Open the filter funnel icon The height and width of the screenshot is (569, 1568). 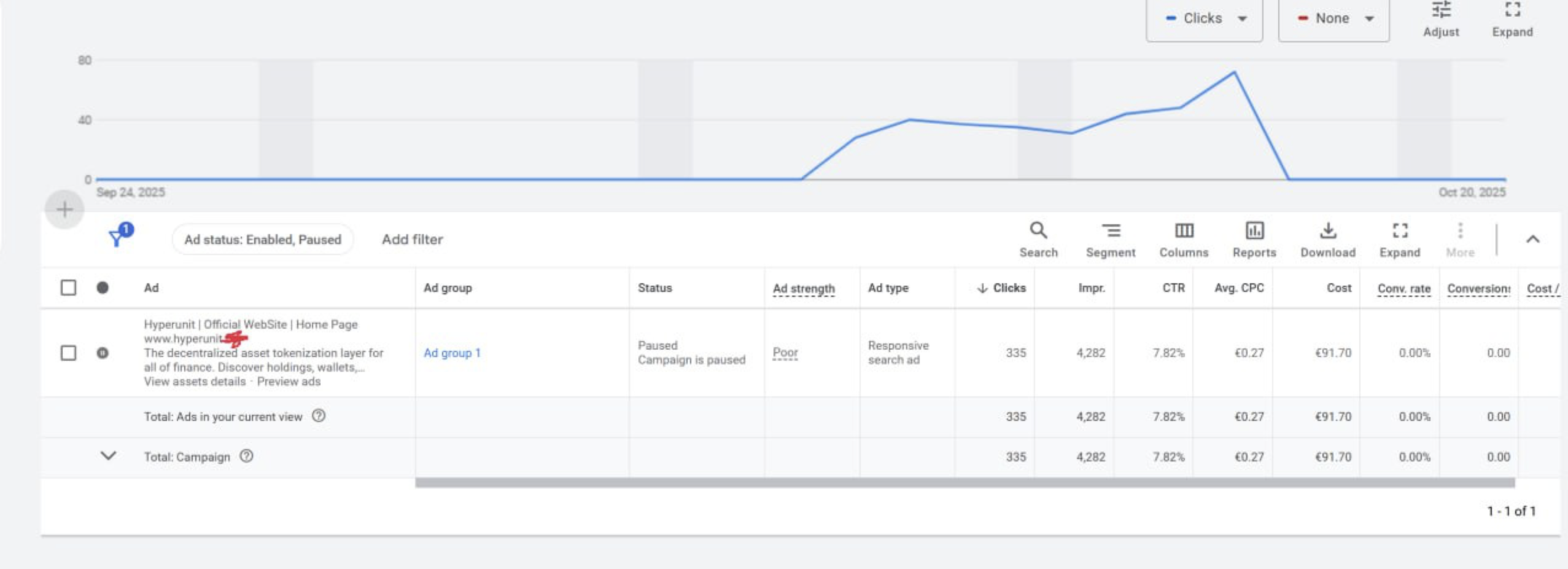(x=117, y=237)
